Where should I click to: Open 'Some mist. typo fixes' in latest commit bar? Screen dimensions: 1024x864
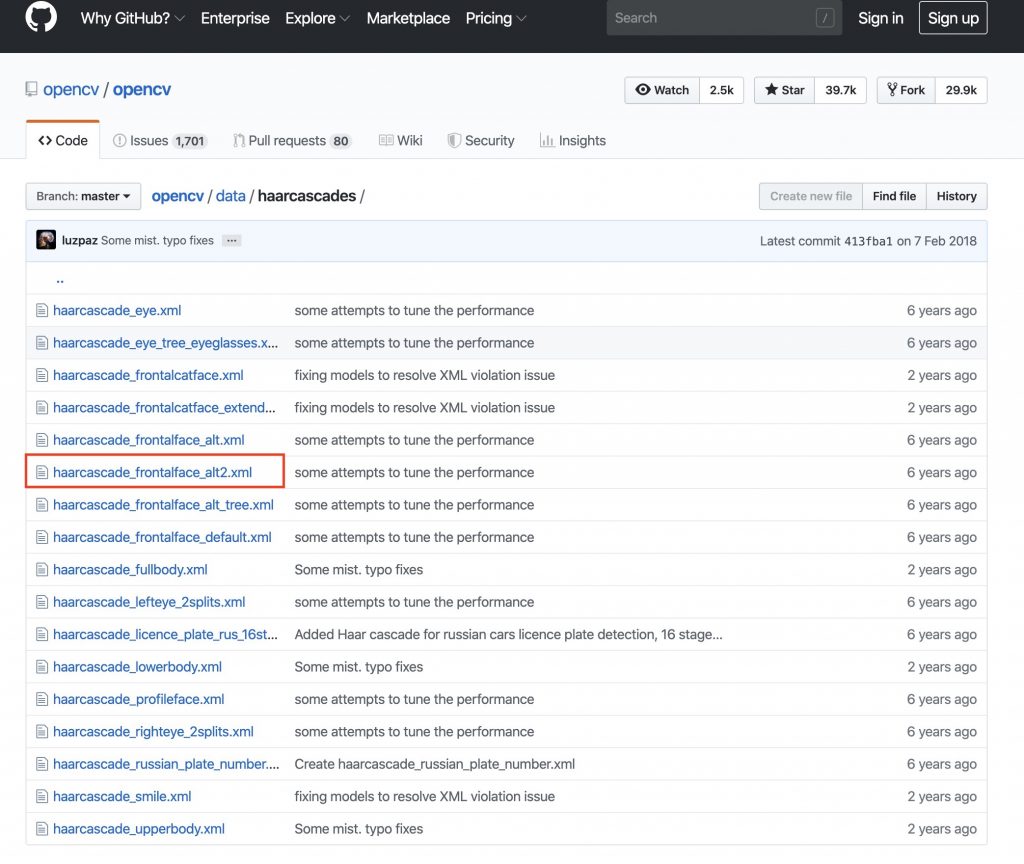157,240
